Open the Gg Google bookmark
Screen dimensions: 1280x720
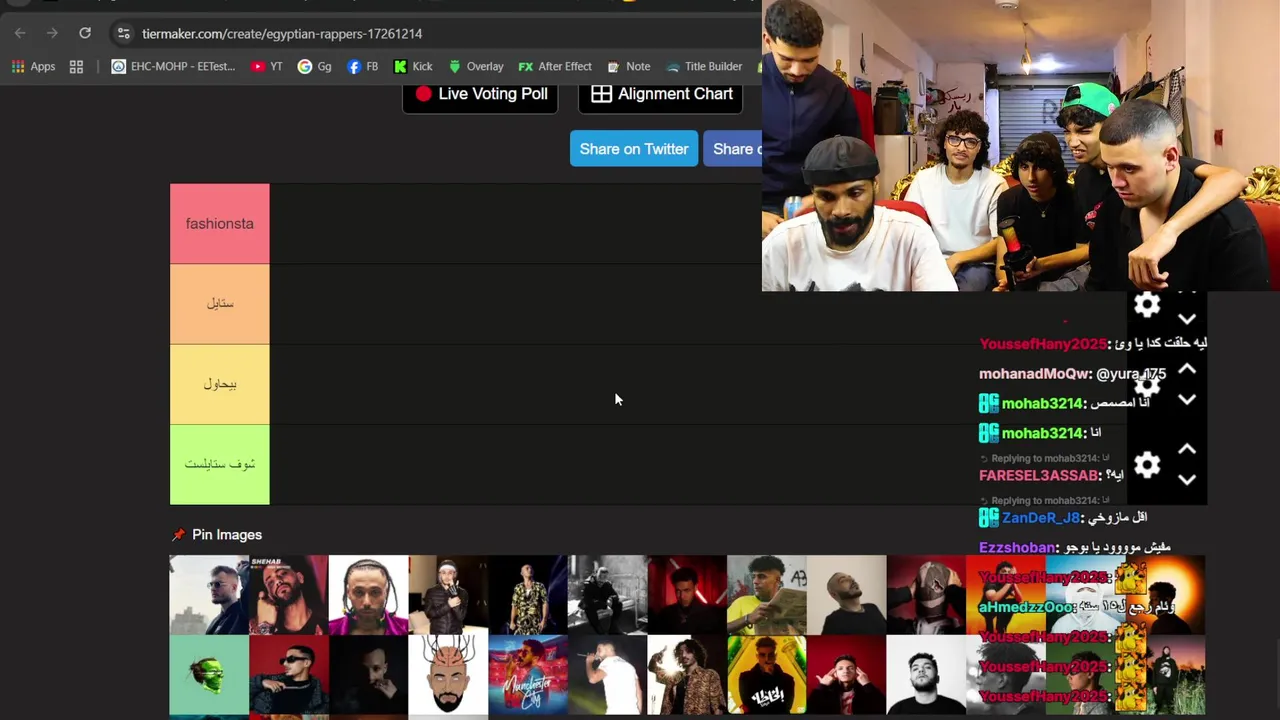(314, 66)
